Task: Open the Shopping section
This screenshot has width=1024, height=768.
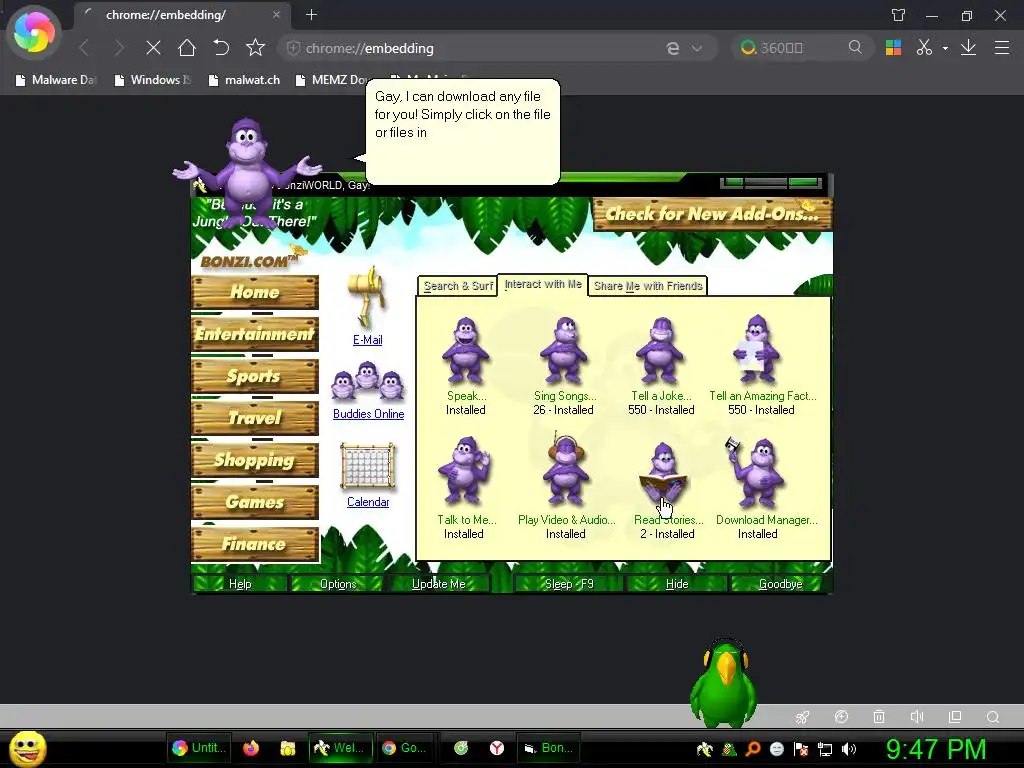Action: tap(255, 460)
